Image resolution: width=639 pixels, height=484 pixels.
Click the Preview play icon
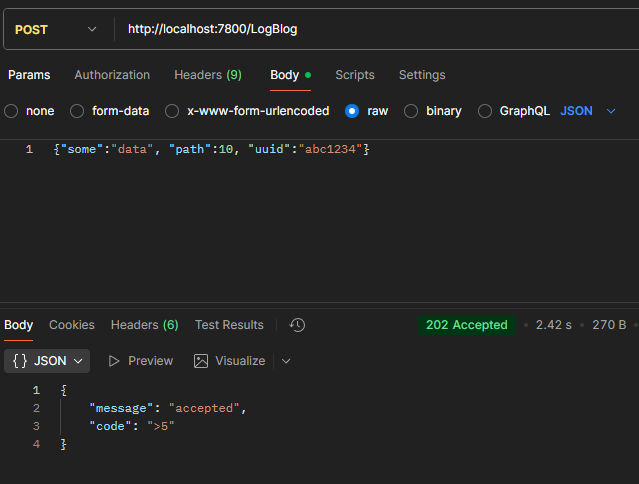coord(114,361)
